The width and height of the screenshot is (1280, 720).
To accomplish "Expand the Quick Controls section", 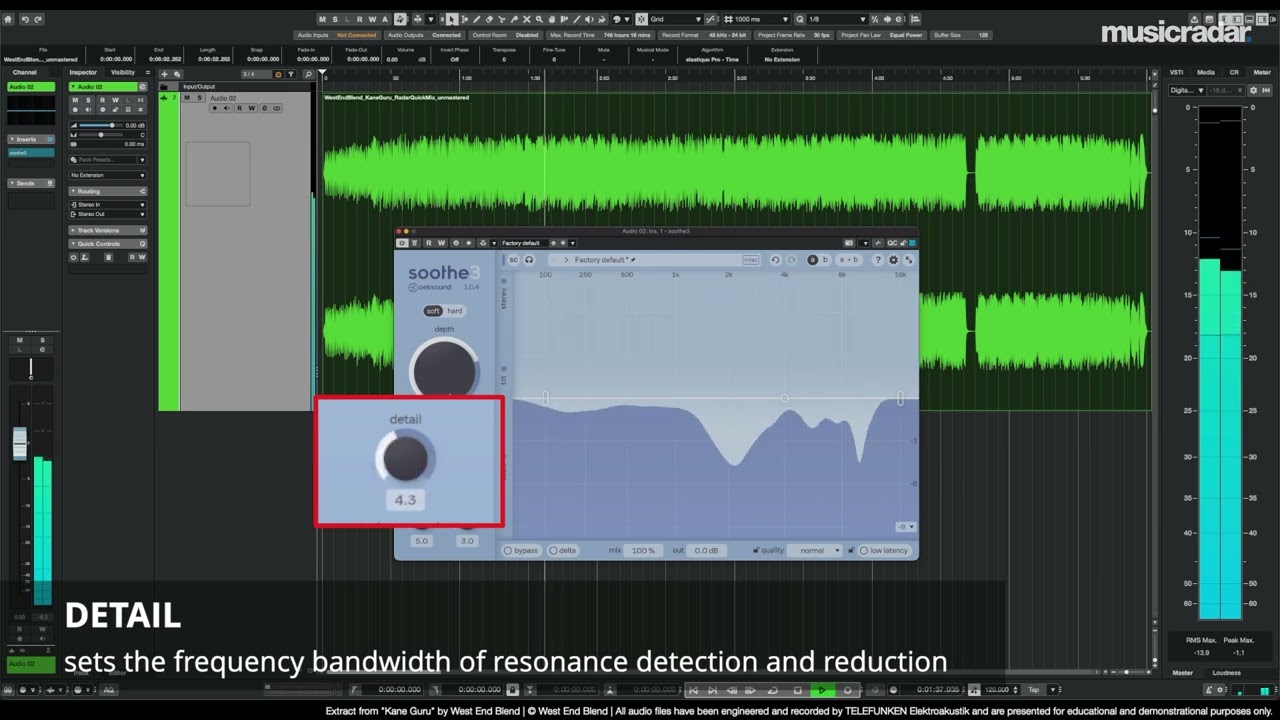I will coord(108,244).
